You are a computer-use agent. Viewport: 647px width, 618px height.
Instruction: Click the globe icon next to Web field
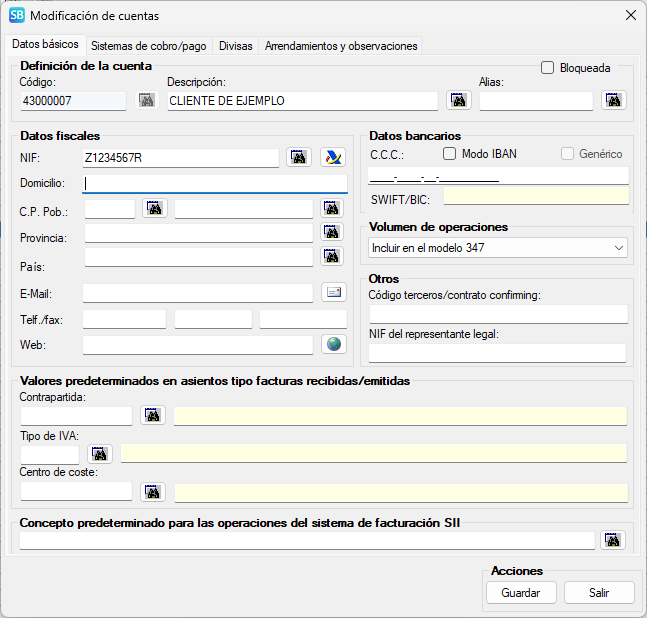click(333, 344)
